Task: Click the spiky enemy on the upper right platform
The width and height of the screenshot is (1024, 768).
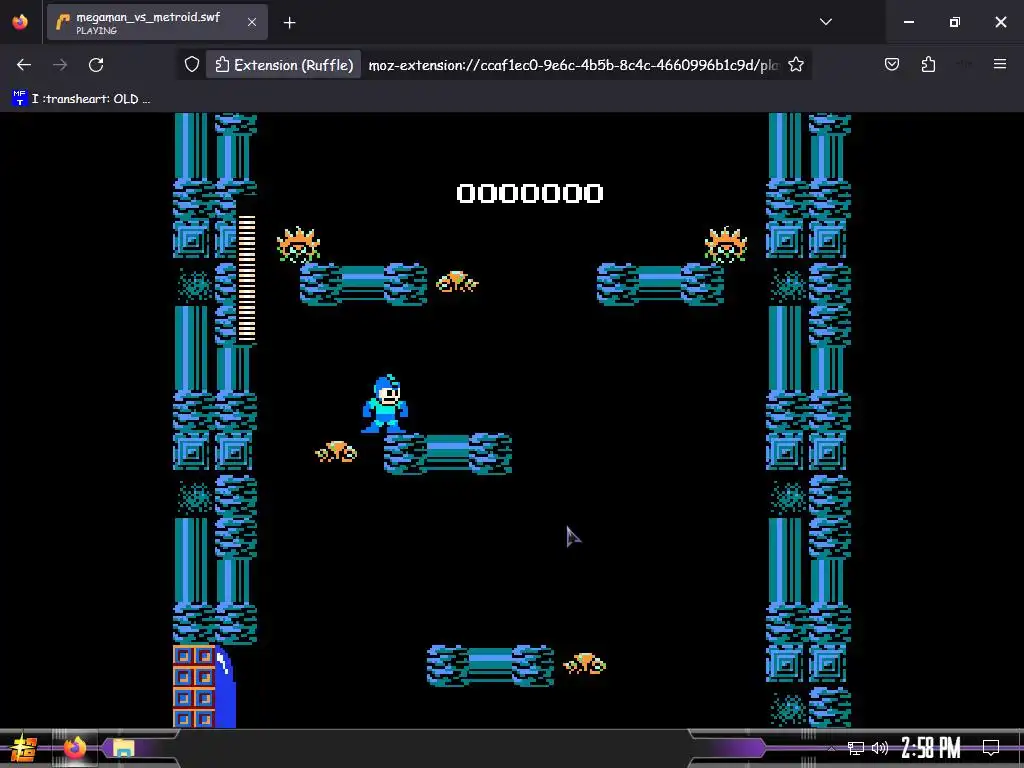Action: coord(726,245)
